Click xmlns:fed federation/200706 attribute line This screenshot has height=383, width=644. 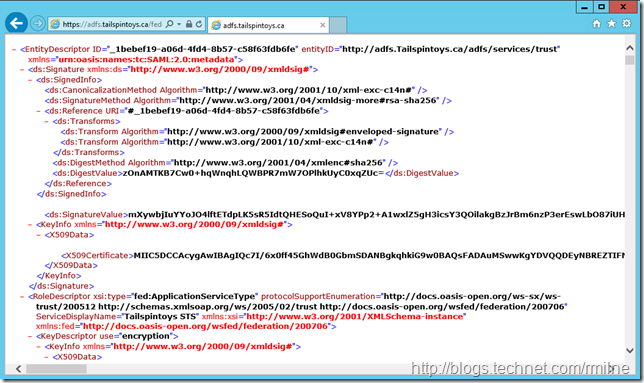(186, 326)
